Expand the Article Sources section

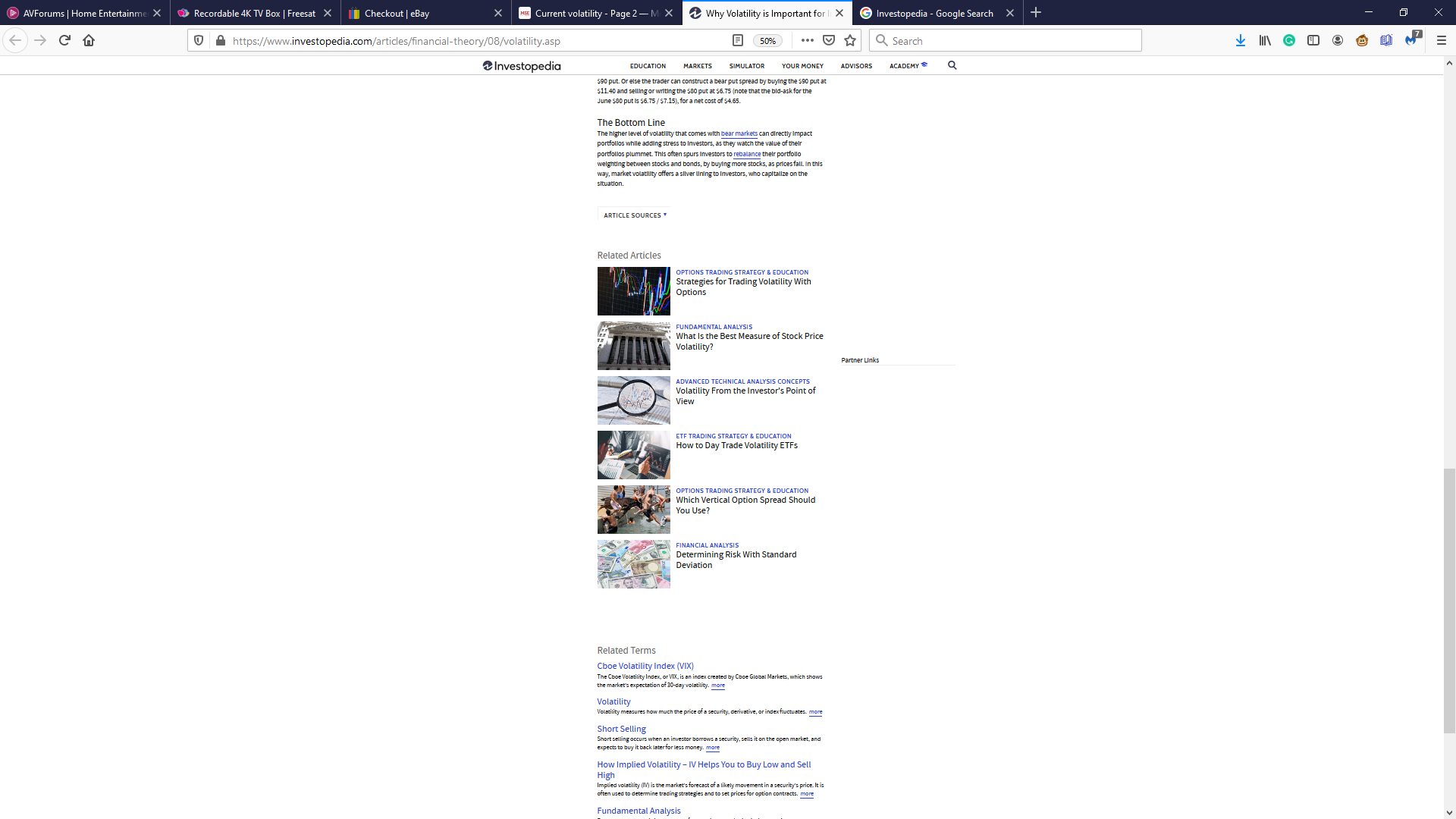pos(635,215)
